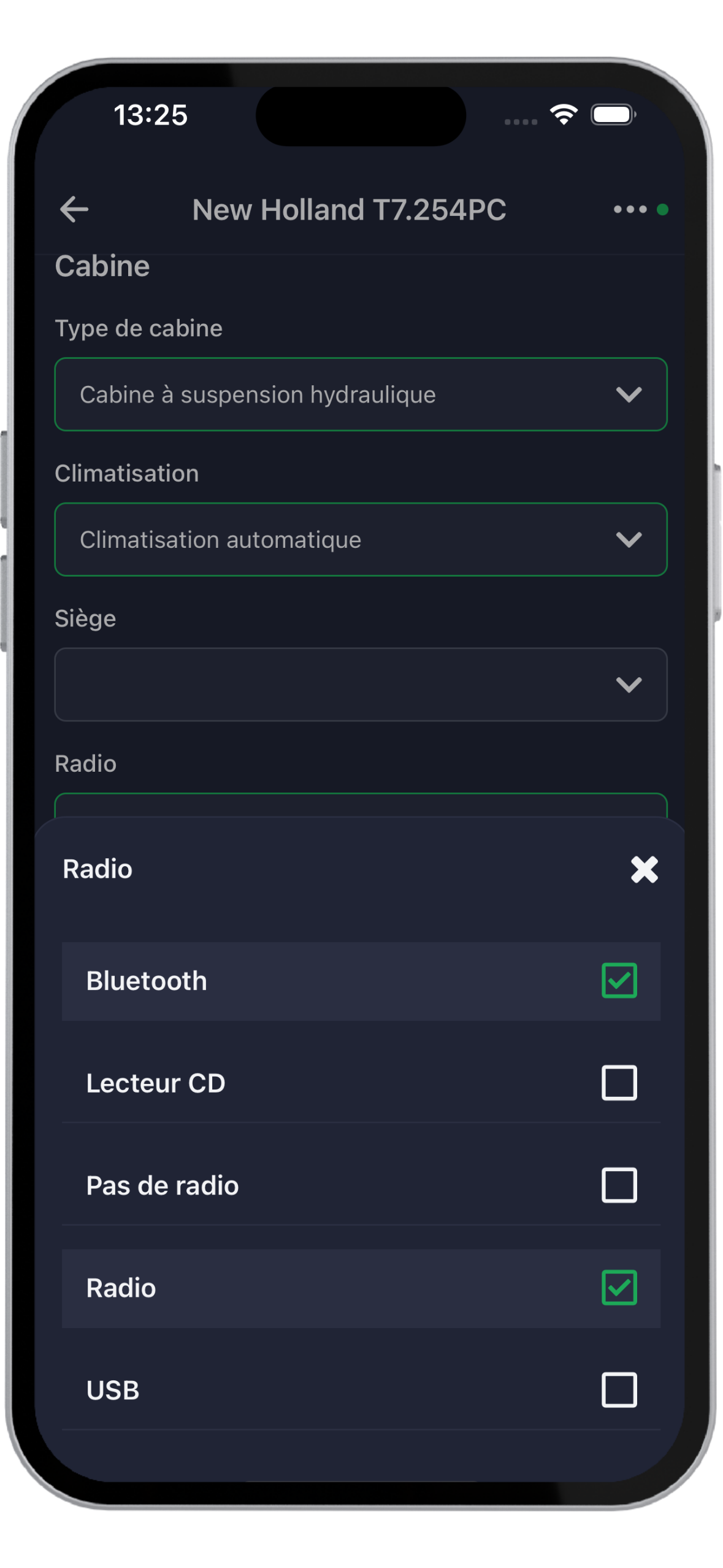Image resolution: width=723 pixels, height=1568 pixels.
Task: Uncheck the Bluetooth checkbox
Action: 619,980
